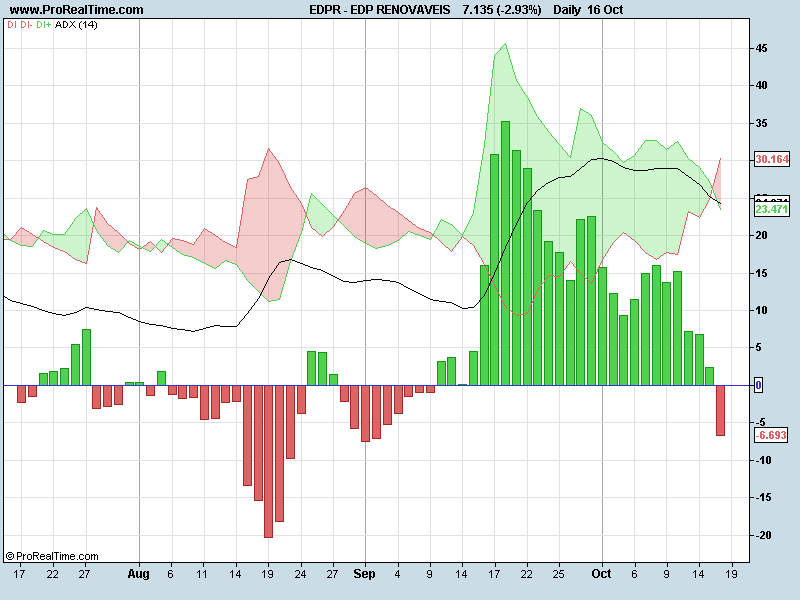Click the 16 Oct date label
Screen dimensions: 800x600
point(605,10)
